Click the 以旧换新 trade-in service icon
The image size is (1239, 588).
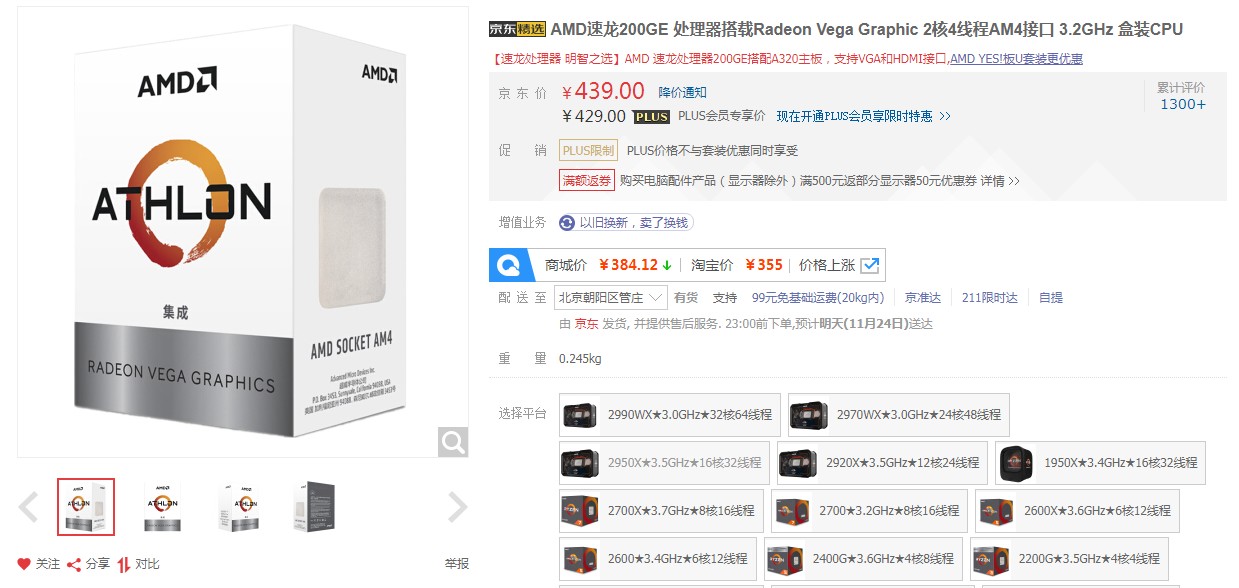(x=567, y=222)
